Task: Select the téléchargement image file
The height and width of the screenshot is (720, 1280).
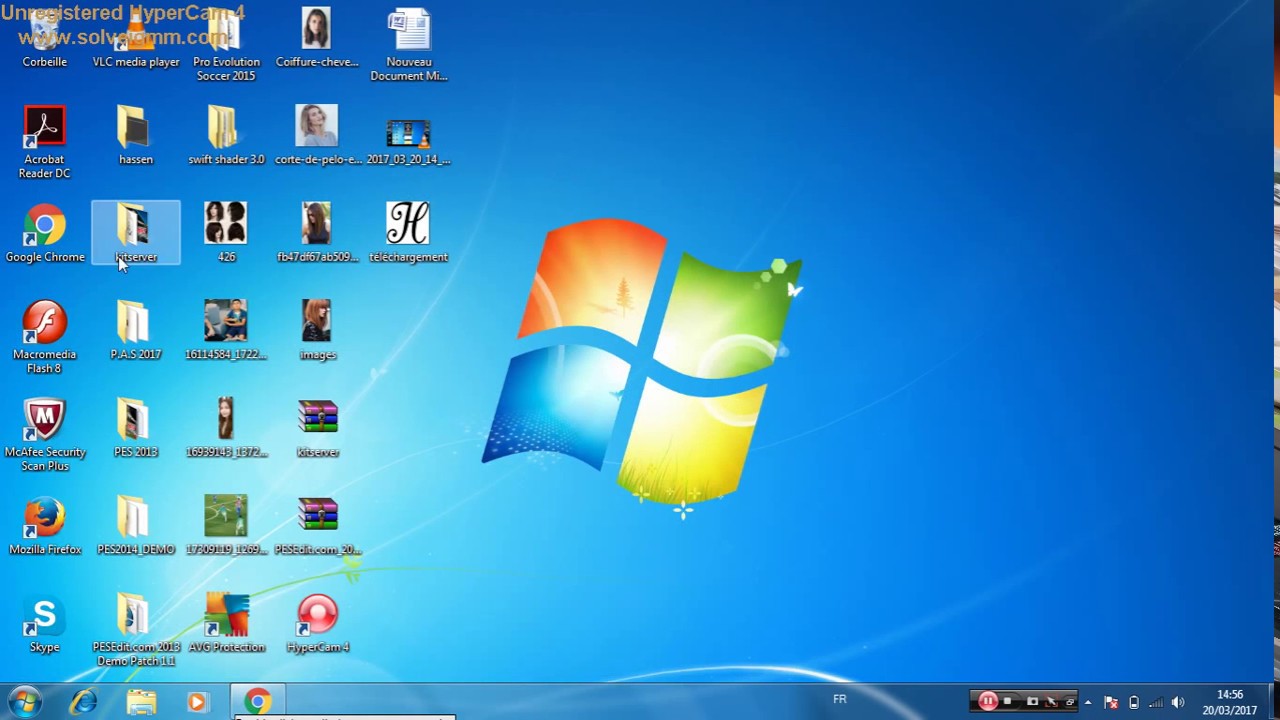Action: [408, 233]
